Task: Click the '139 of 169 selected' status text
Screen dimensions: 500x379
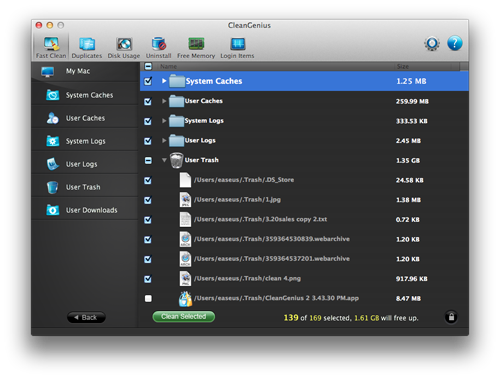Action: coord(317,318)
